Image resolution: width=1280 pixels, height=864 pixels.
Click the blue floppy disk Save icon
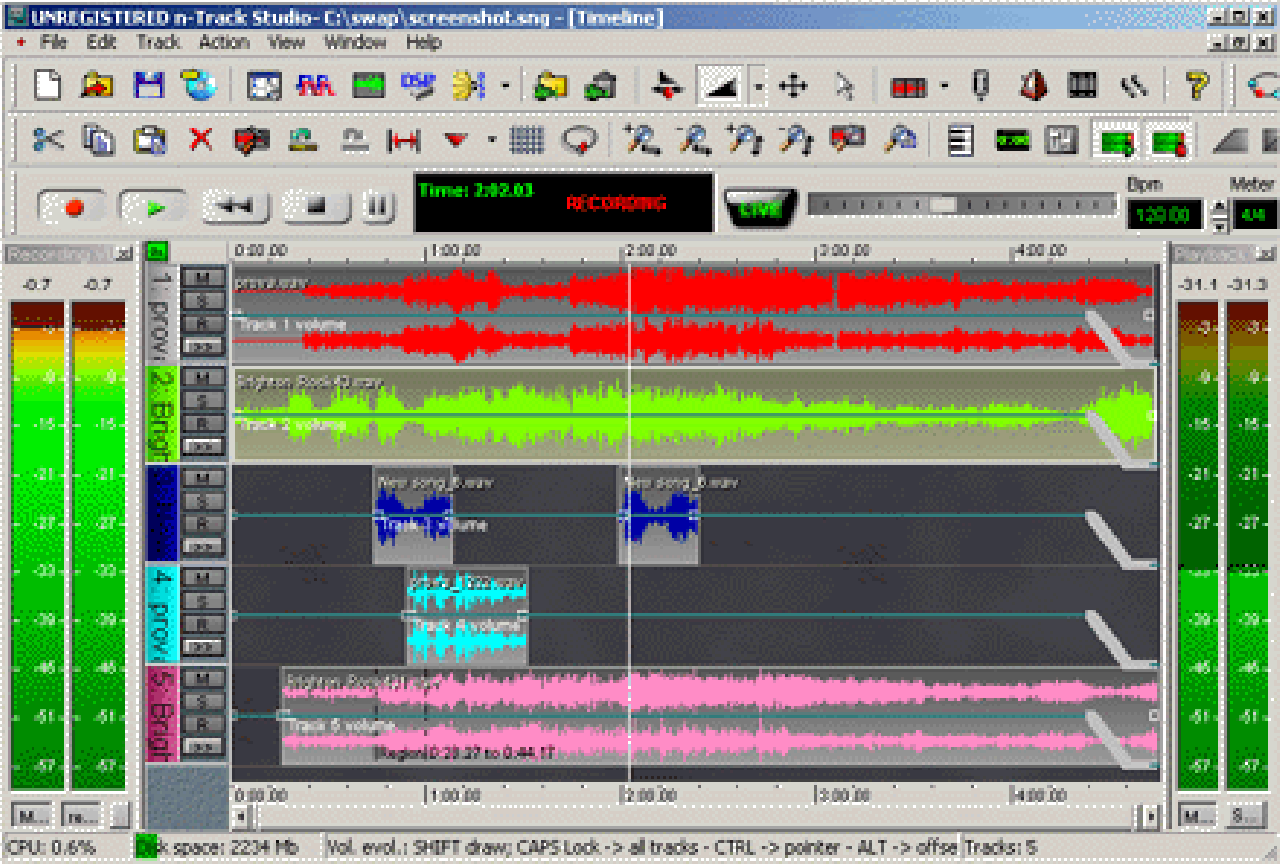coord(149,85)
